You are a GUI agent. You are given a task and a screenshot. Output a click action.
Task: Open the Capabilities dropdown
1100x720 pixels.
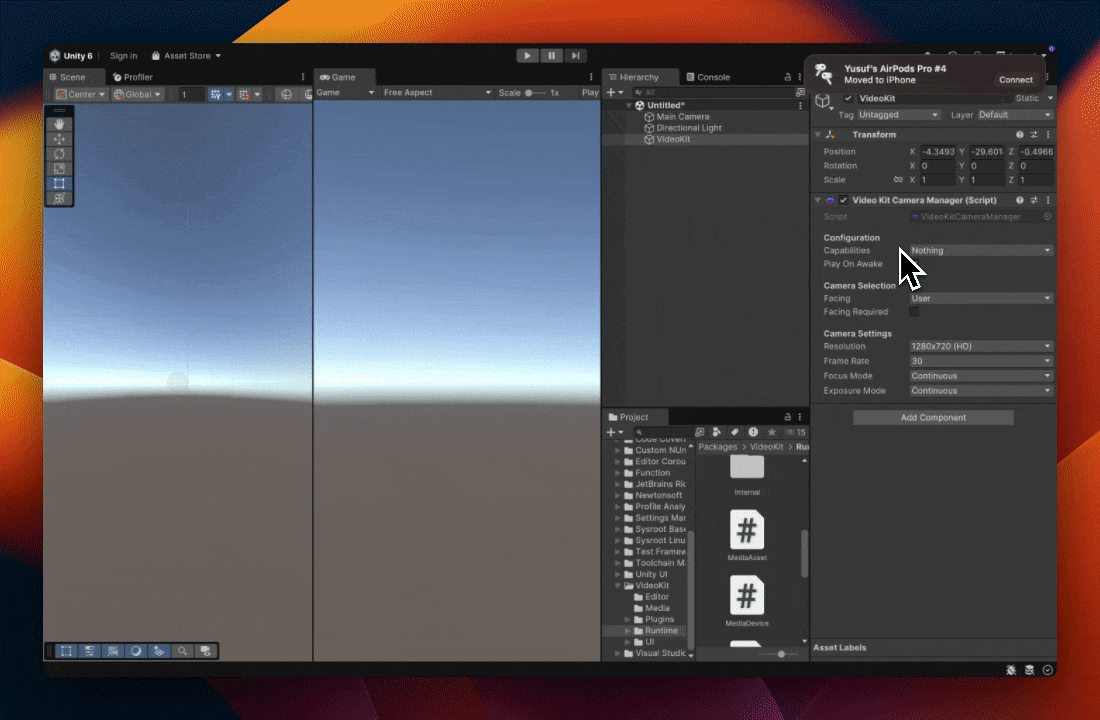pyautogui.click(x=980, y=251)
